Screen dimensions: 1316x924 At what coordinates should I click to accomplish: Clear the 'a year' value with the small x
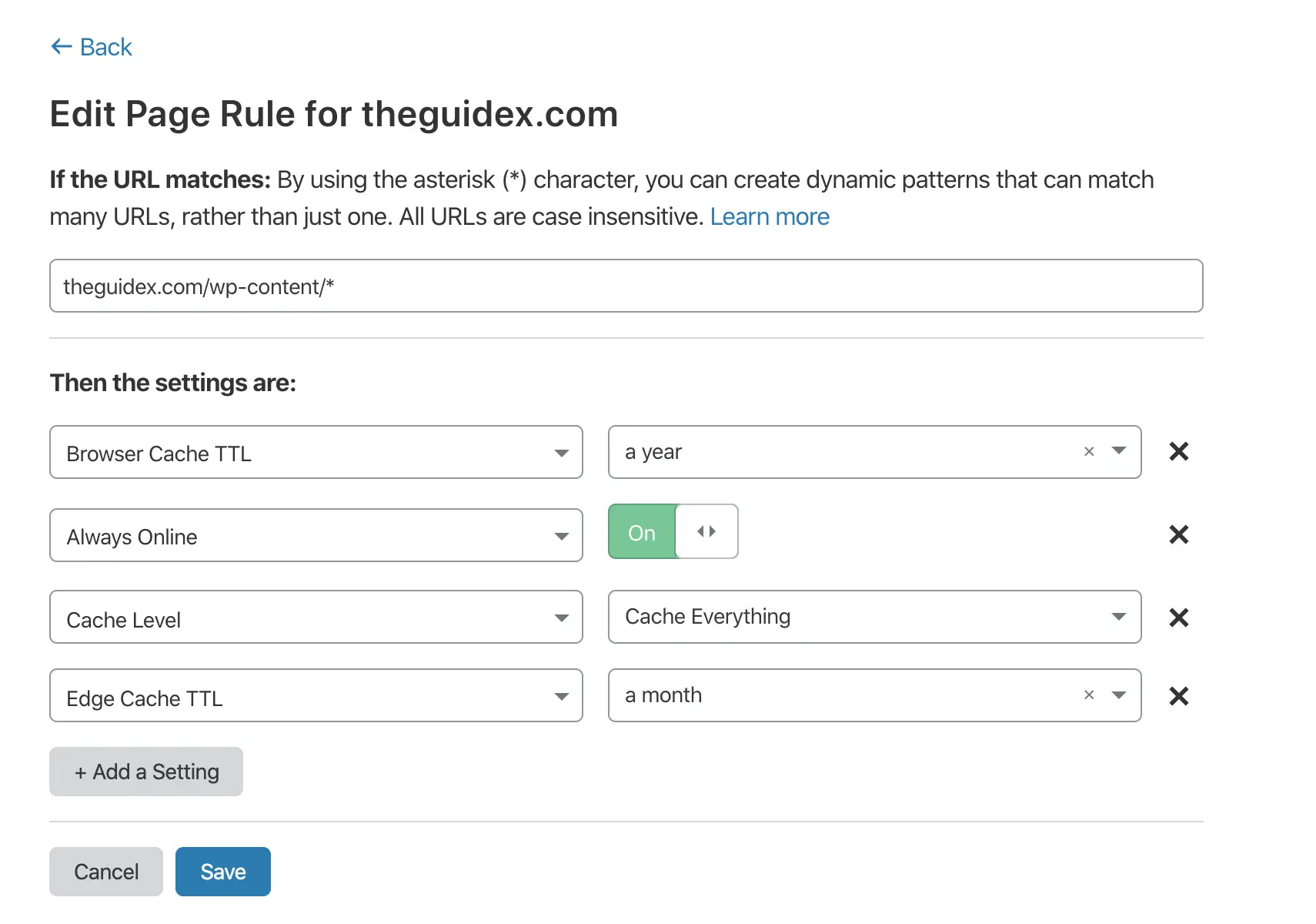click(1088, 452)
